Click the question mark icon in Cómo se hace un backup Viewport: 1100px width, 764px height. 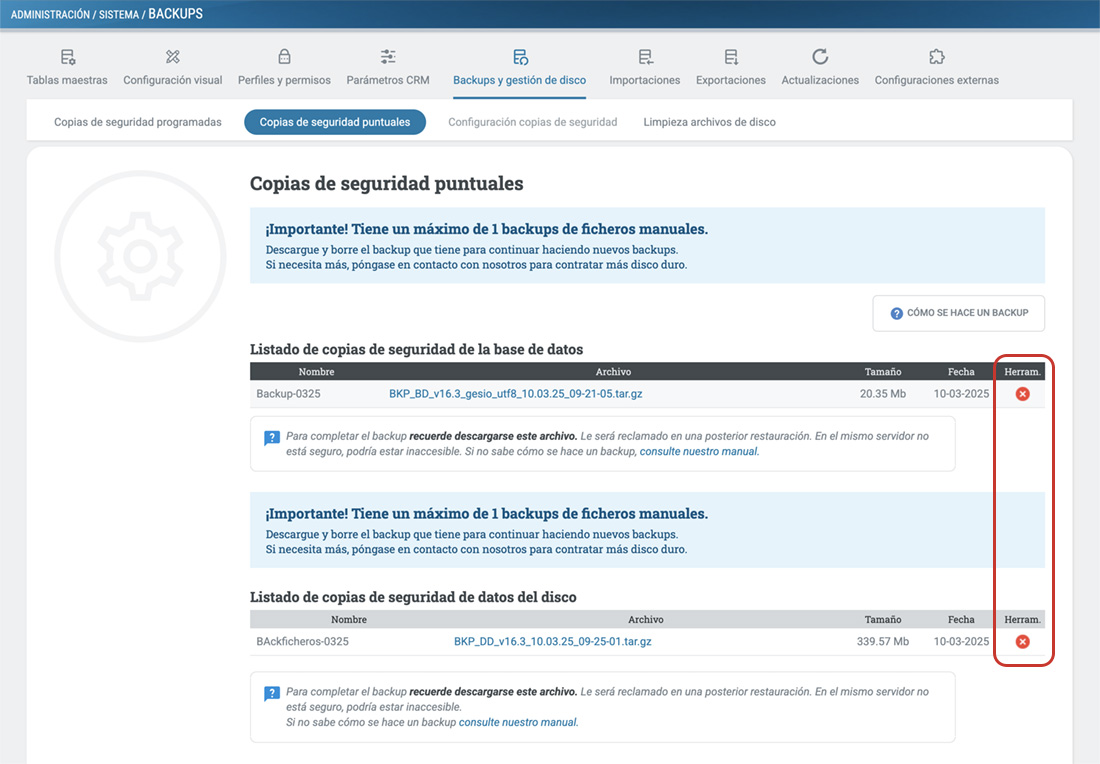tap(897, 314)
